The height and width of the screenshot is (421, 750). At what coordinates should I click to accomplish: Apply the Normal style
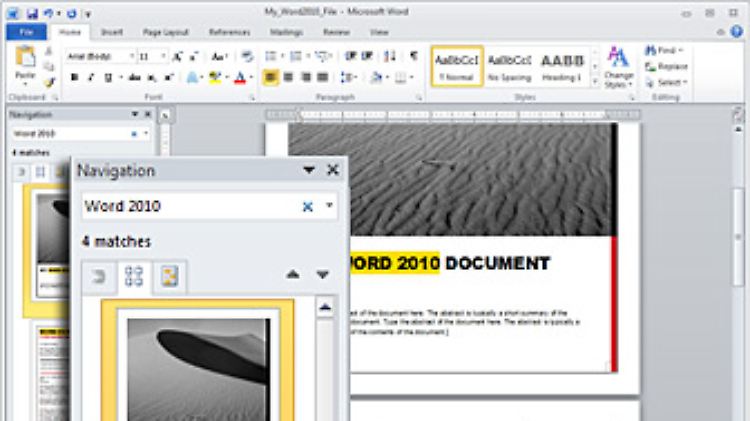click(x=457, y=66)
